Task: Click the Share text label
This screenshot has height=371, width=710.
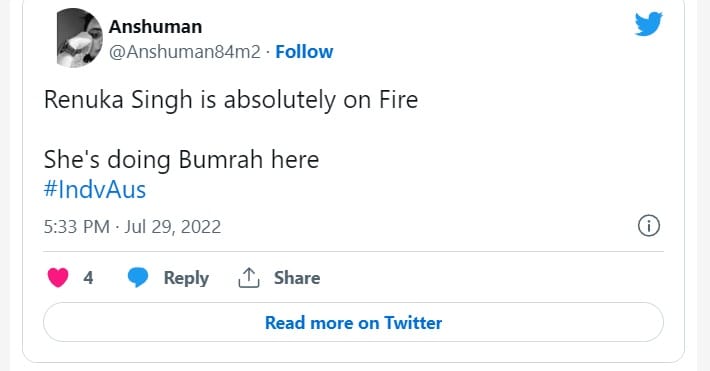Action: [297, 278]
